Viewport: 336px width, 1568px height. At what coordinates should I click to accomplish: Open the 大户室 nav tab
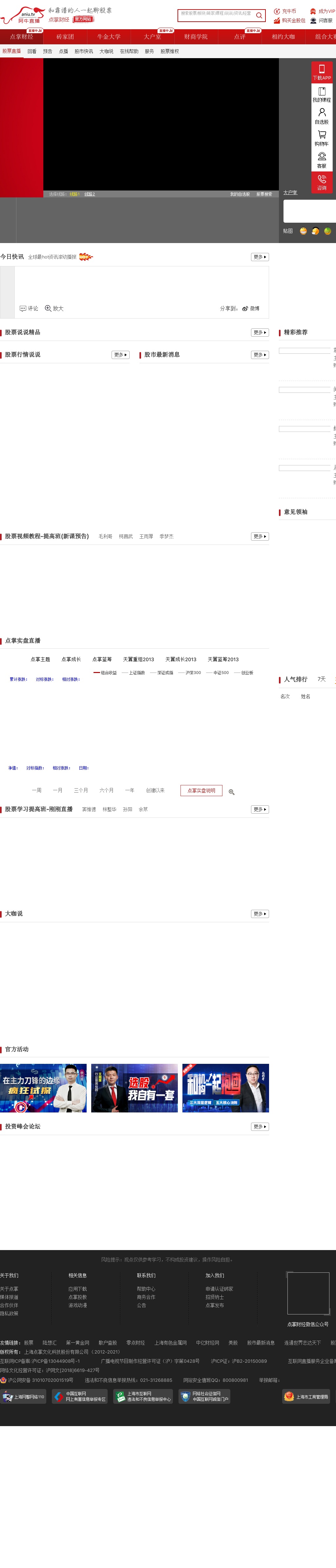point(153,37)
